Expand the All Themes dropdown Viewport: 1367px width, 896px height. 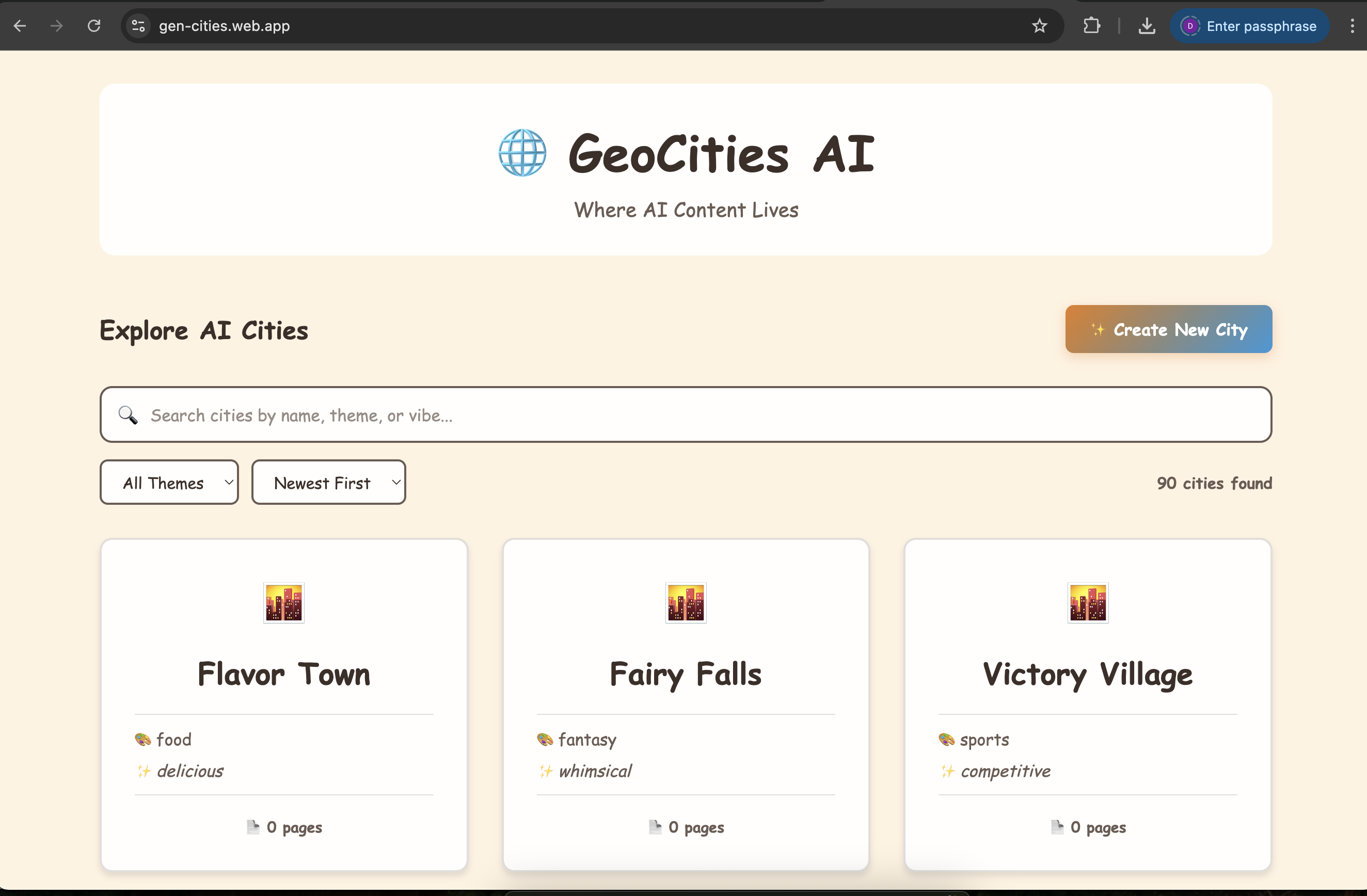169,483
